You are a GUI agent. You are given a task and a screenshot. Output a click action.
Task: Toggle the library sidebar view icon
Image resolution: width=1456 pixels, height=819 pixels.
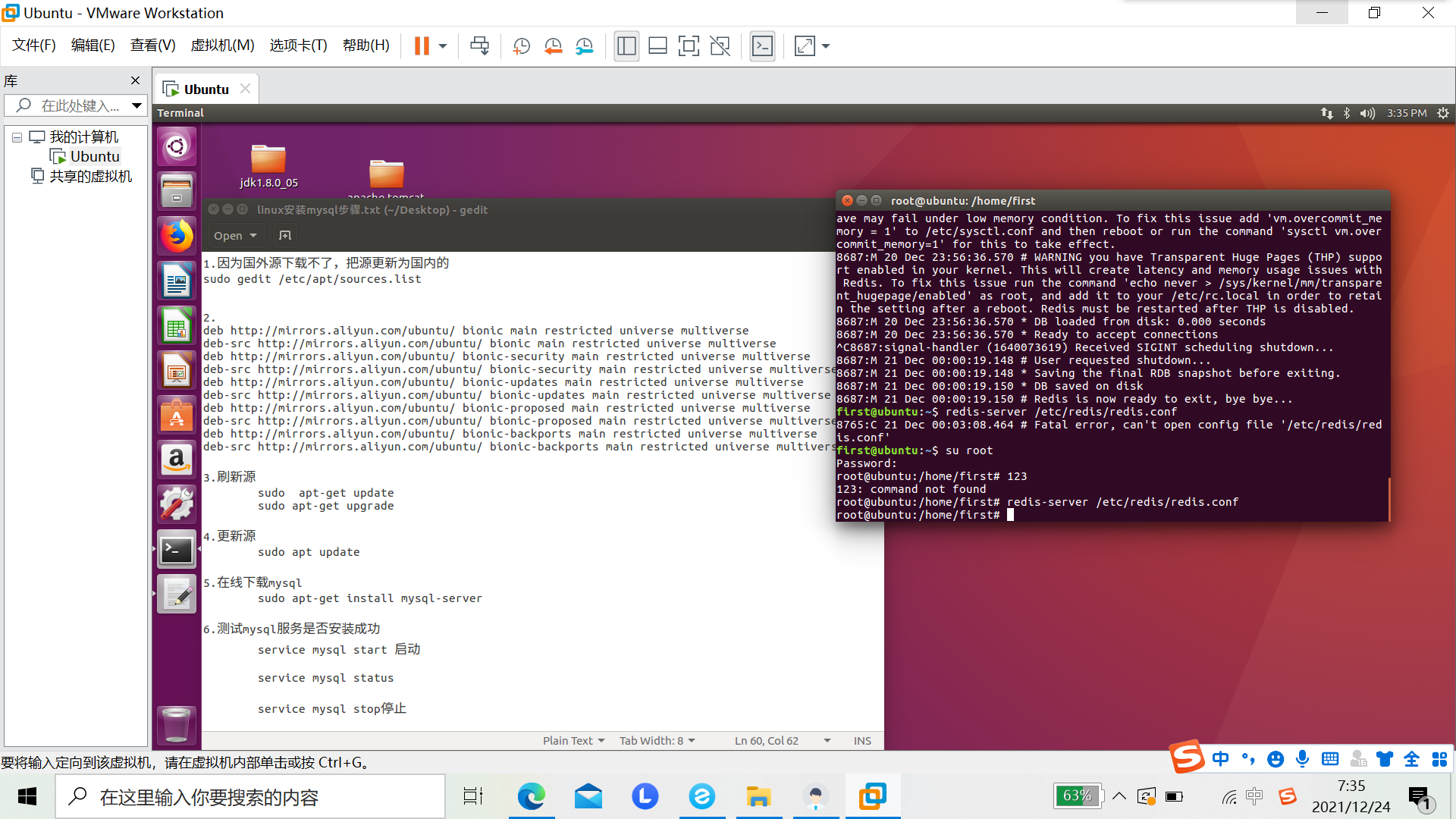(626, 46)
